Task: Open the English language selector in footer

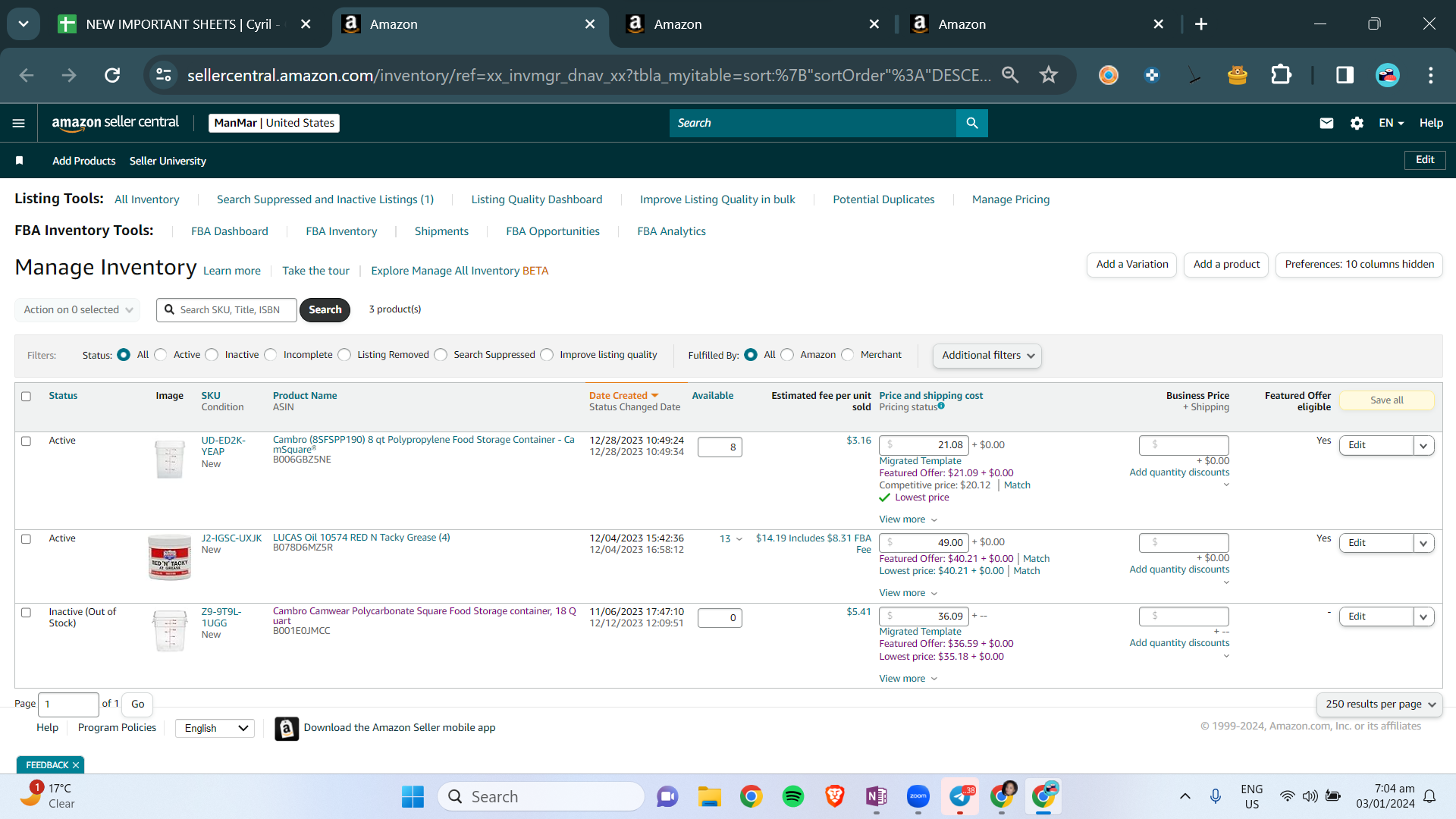Action: [215, 728]
